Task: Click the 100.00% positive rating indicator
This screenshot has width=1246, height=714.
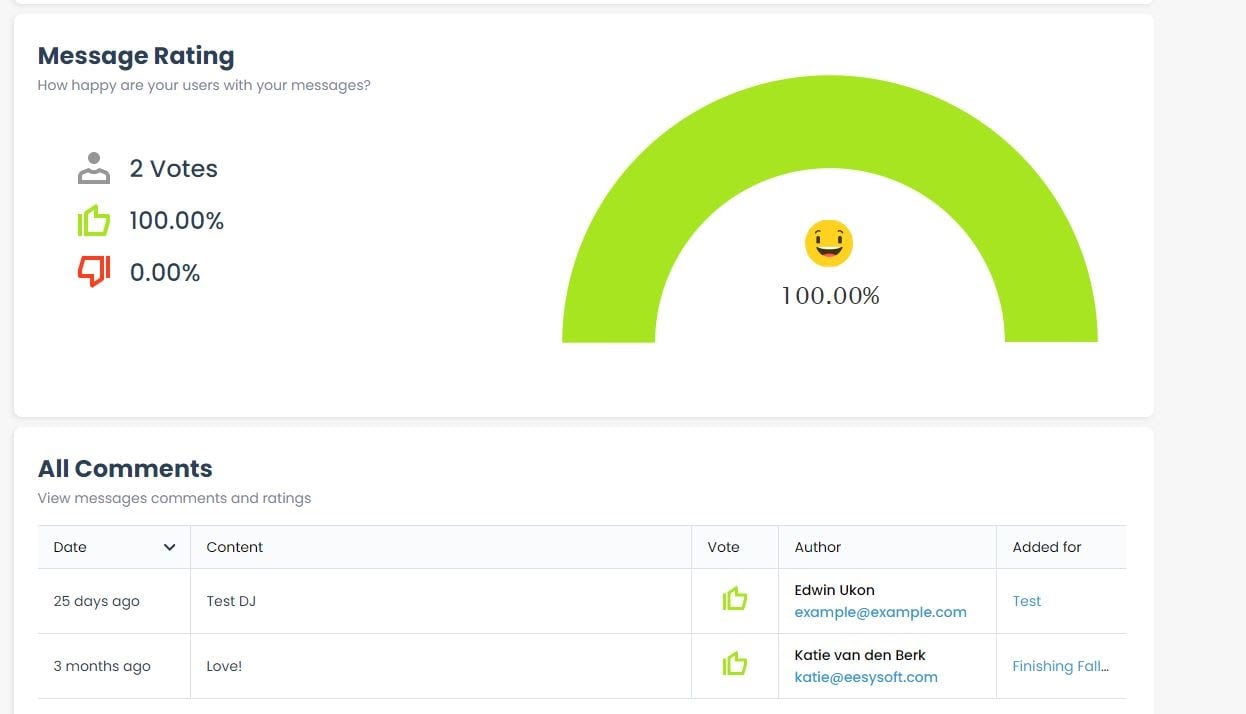Action: click(176, 220)
